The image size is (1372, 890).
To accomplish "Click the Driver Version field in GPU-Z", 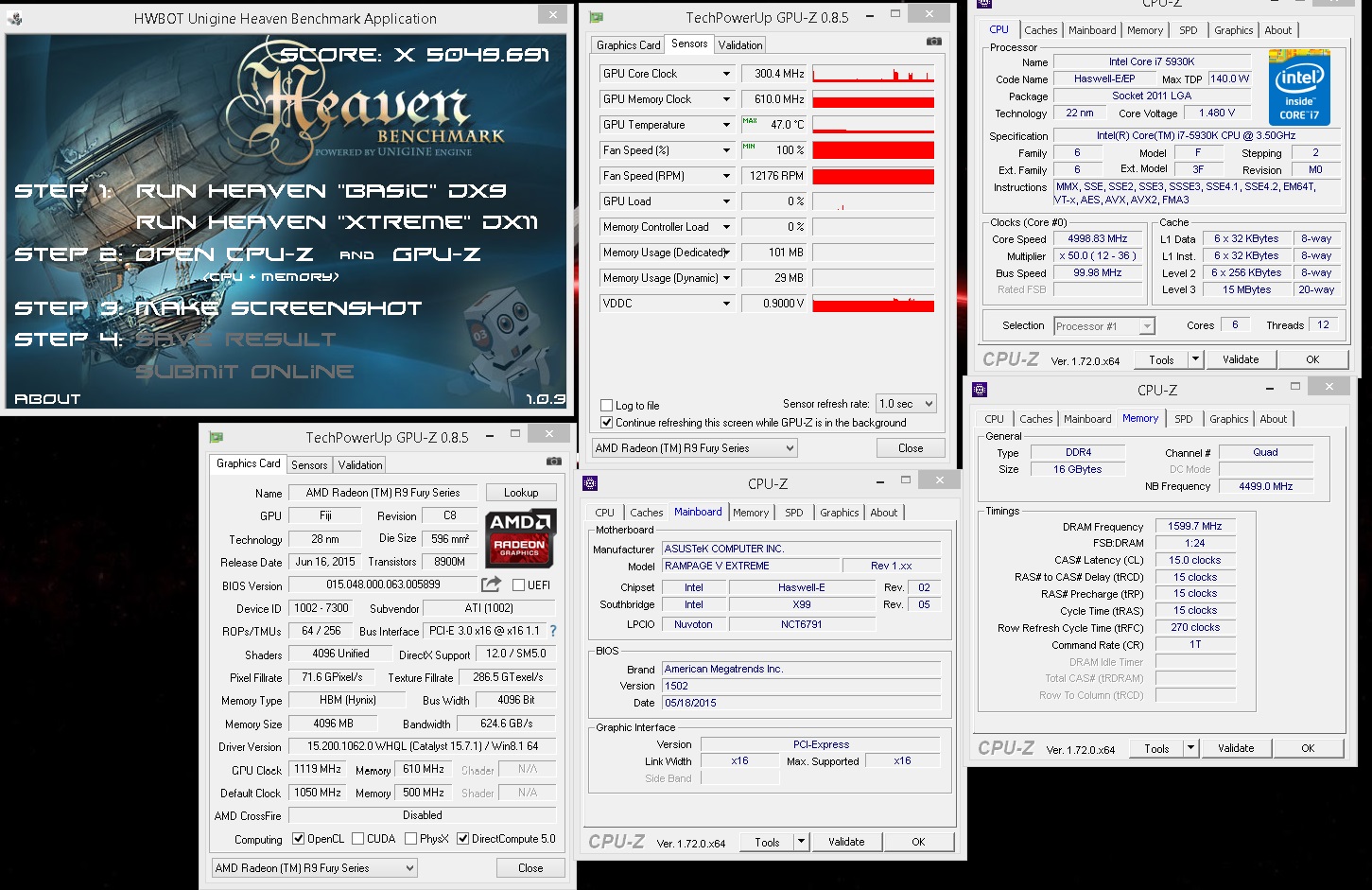I will (423, 746).
